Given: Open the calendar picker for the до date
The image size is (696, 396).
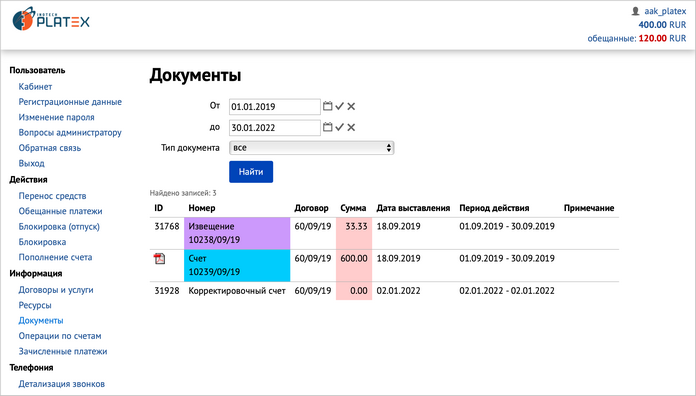Looking at the screenshot, I should click(328, 127).
